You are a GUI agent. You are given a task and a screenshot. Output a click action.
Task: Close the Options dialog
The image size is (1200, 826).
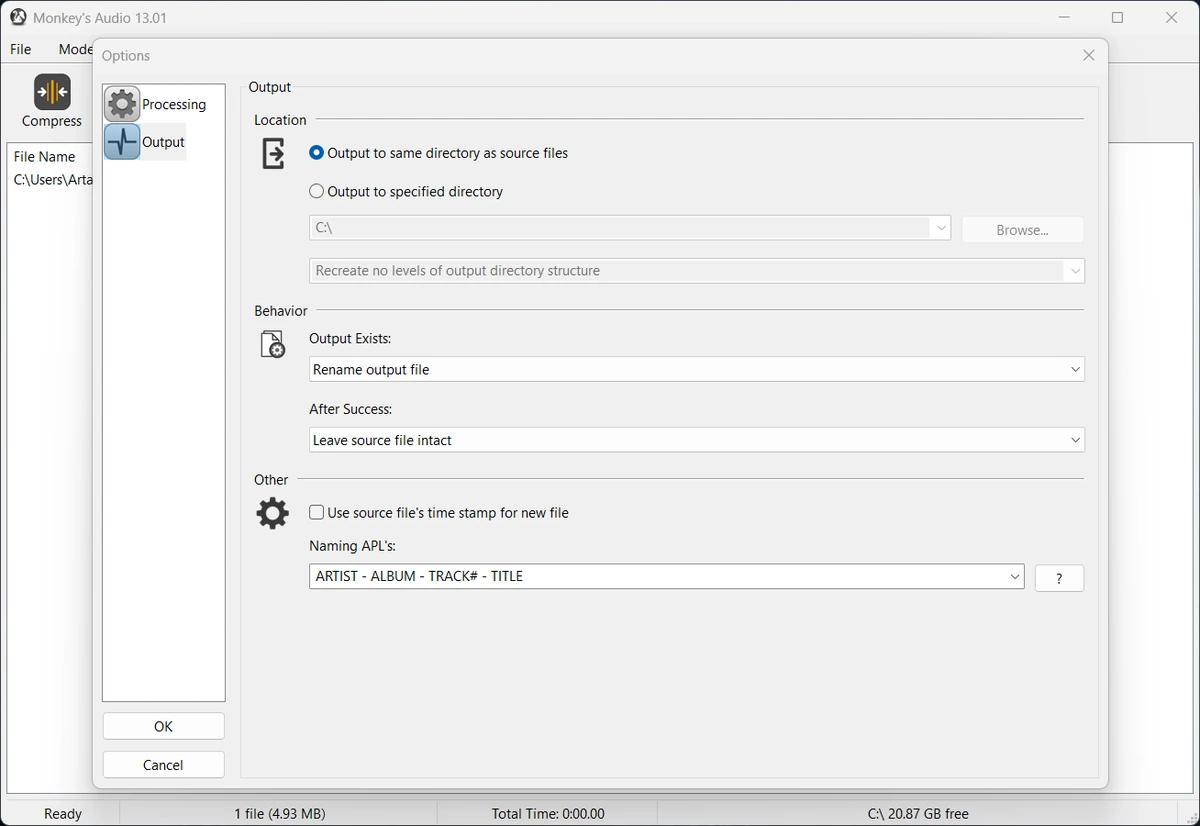point(1089,56)
